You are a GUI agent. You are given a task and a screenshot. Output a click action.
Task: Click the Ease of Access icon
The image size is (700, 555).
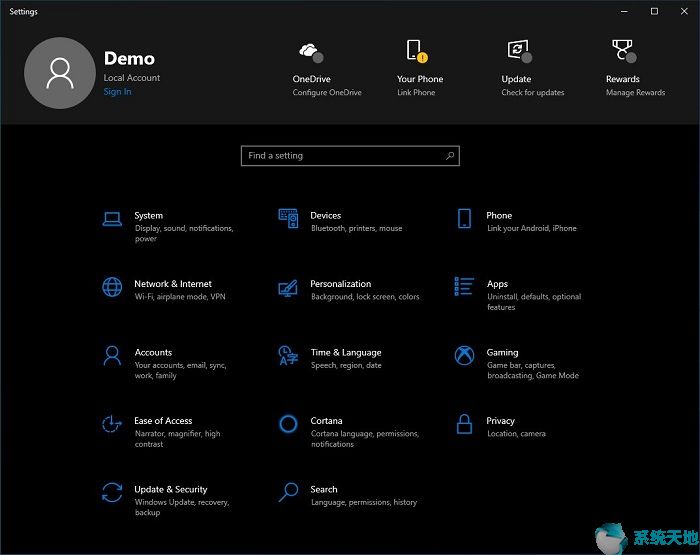coord(112,424)
